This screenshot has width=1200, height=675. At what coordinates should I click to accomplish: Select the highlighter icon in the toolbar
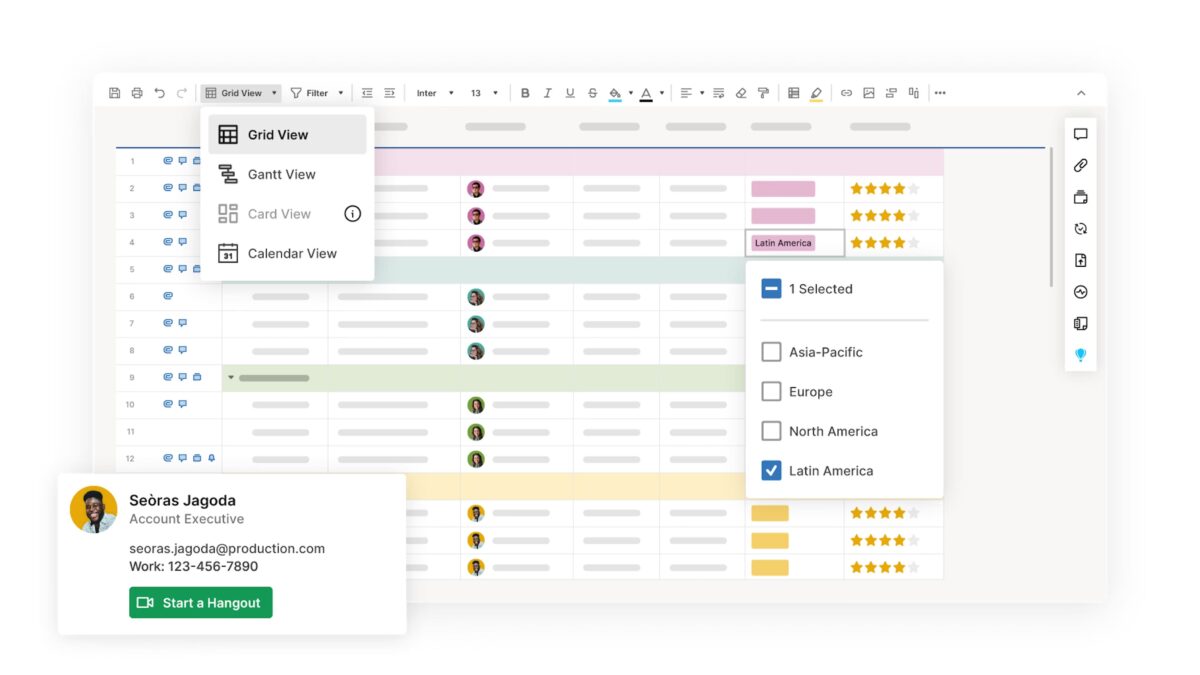813,92
